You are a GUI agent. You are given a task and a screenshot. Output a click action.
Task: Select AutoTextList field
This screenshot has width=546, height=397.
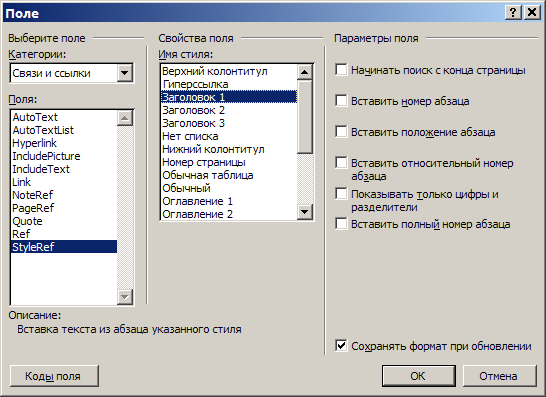tap(64, 130)
